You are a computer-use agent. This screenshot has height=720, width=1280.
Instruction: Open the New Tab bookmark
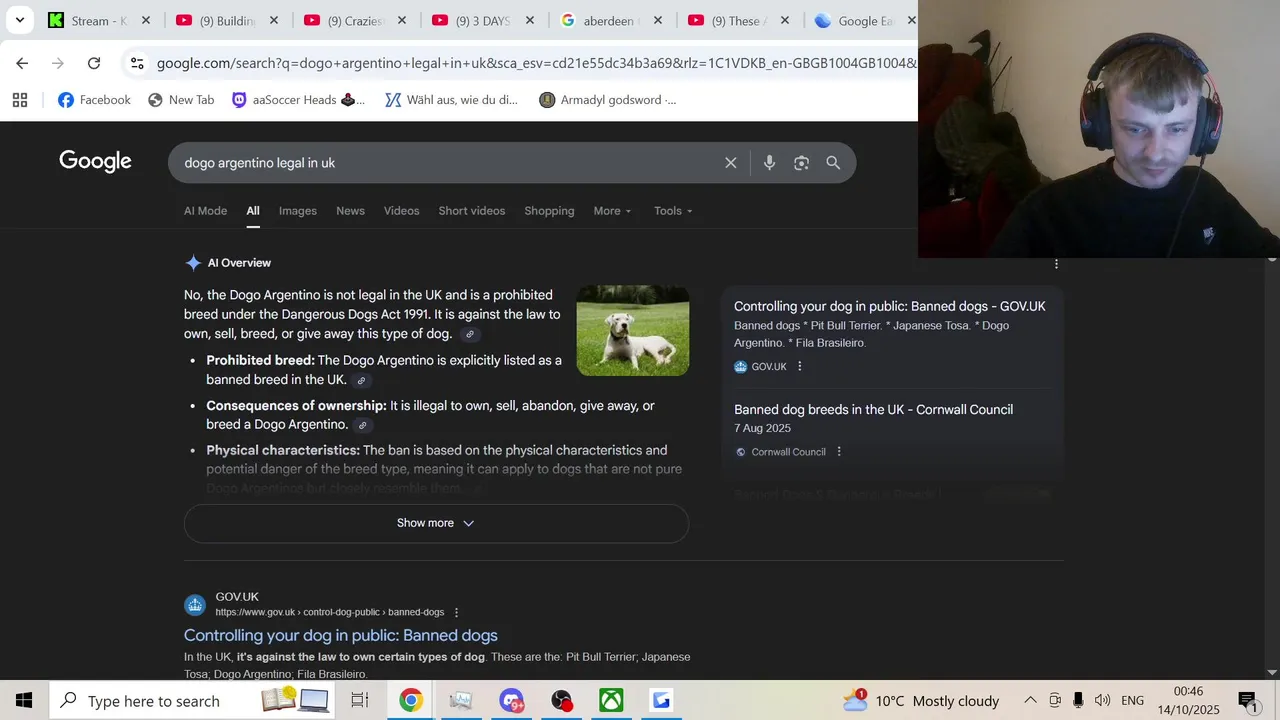coord(181,100)
